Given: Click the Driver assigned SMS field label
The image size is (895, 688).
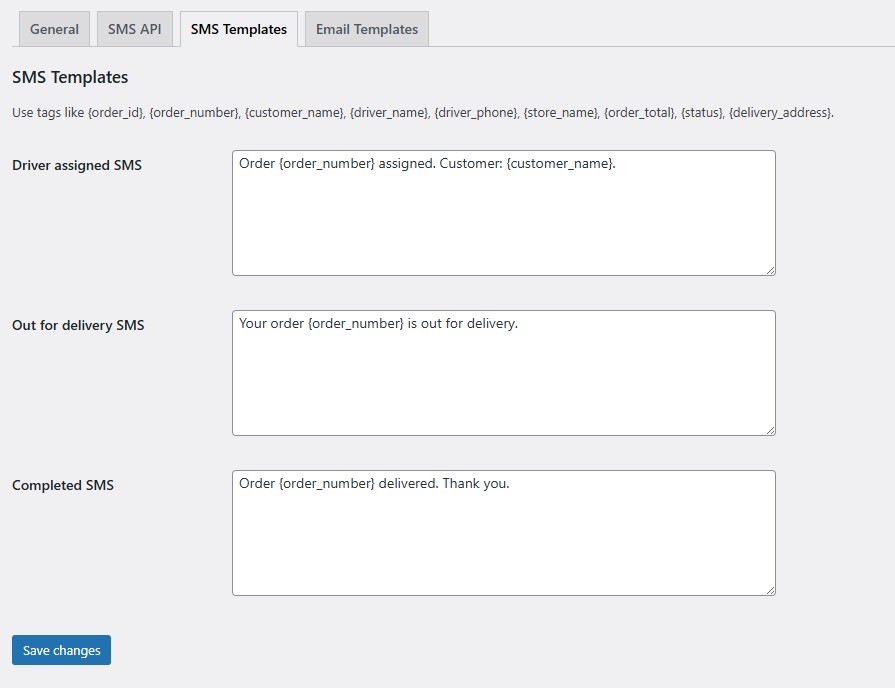Looking at the screenshot, I should click(x=75, y=165).
